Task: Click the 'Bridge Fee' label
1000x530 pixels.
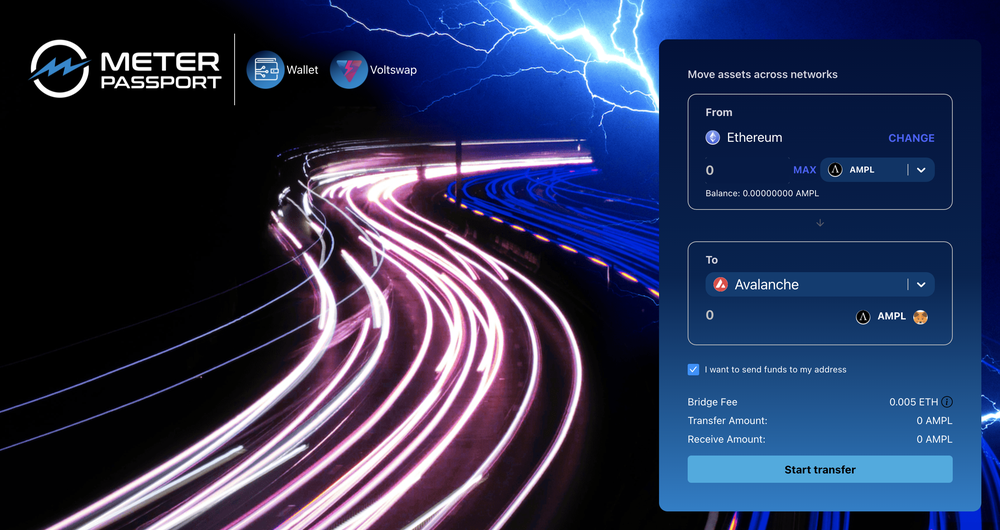Action: (712, 402)
